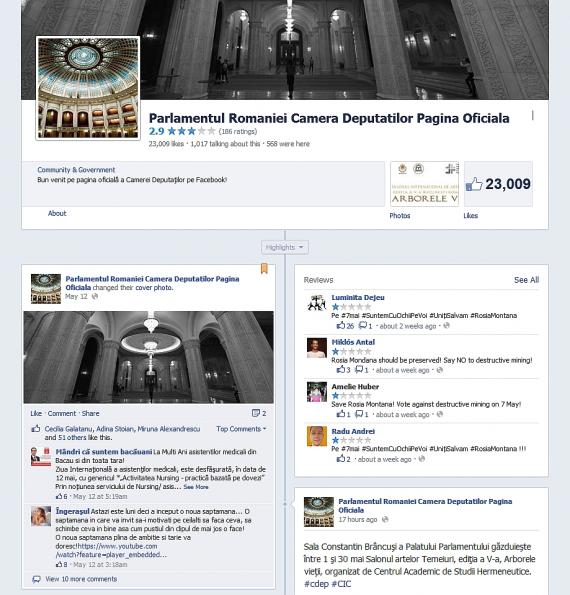Click comment icon on Luminita Dejeu's review
The width and height of the screenshot is (570, 595).
363,325
